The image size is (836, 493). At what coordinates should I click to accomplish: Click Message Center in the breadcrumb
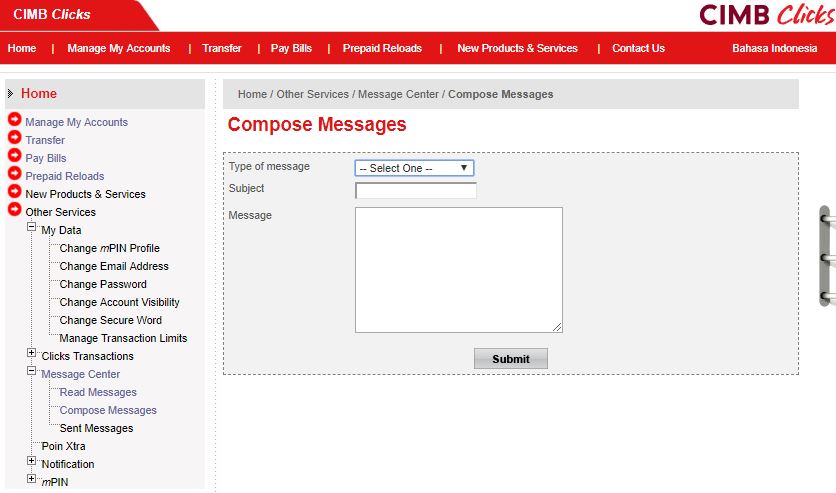coord(398,94)
